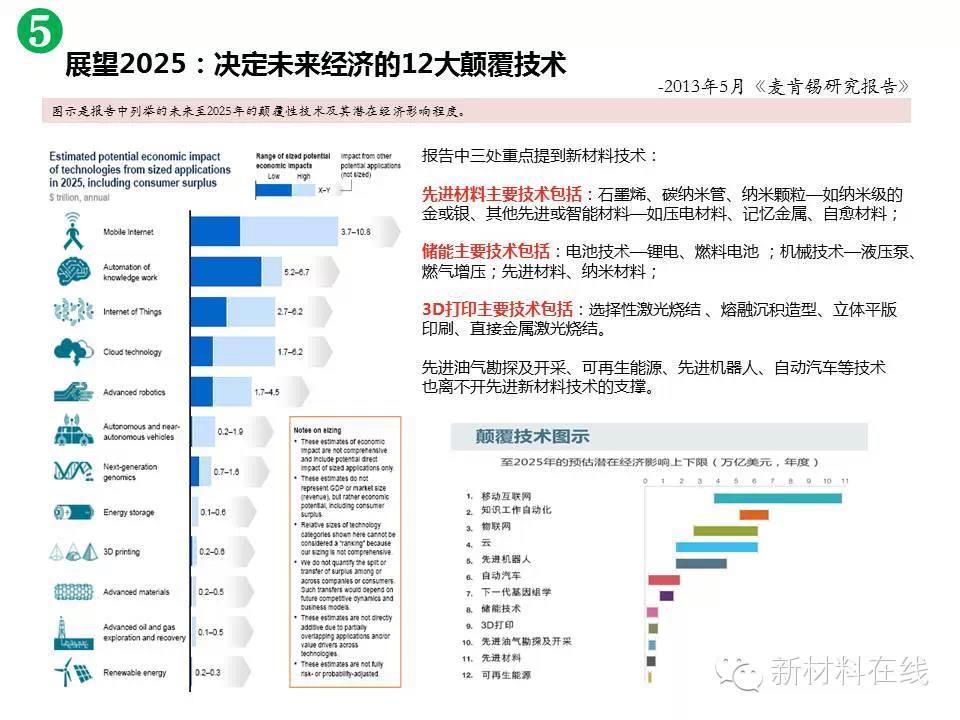Select the Renewable energy wind turbine icon

pos(74,671)
